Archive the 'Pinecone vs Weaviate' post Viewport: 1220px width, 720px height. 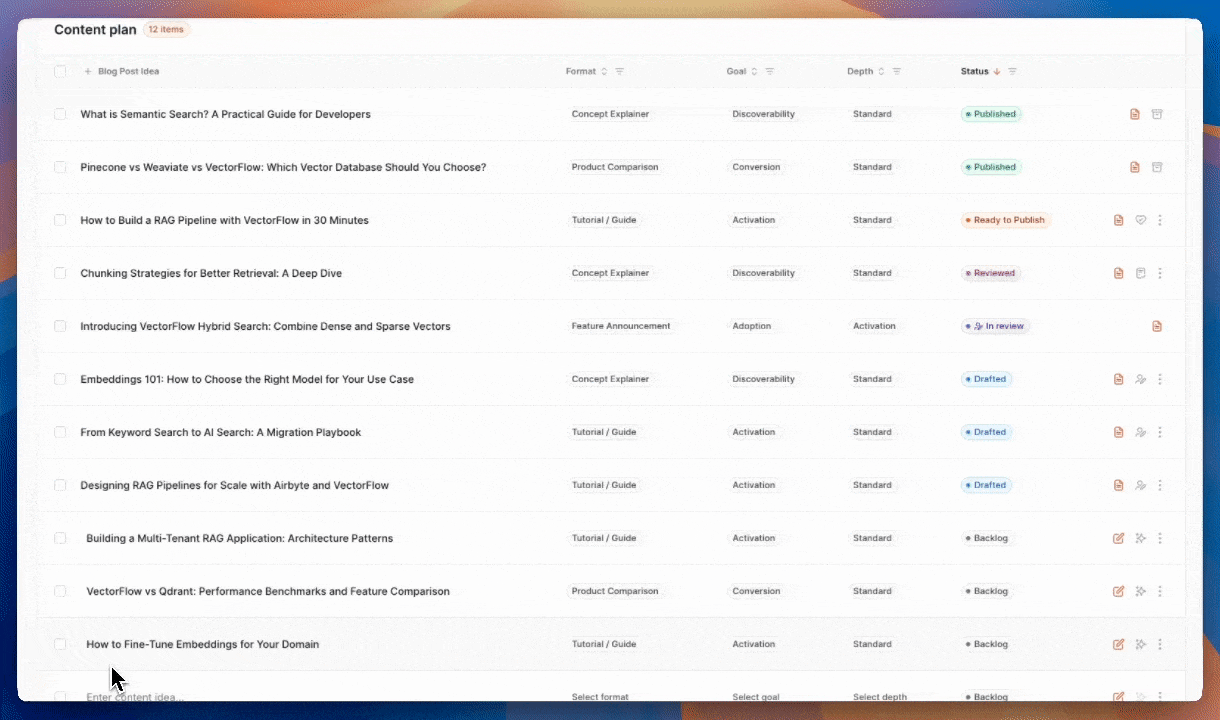(x=1157, y=167)
